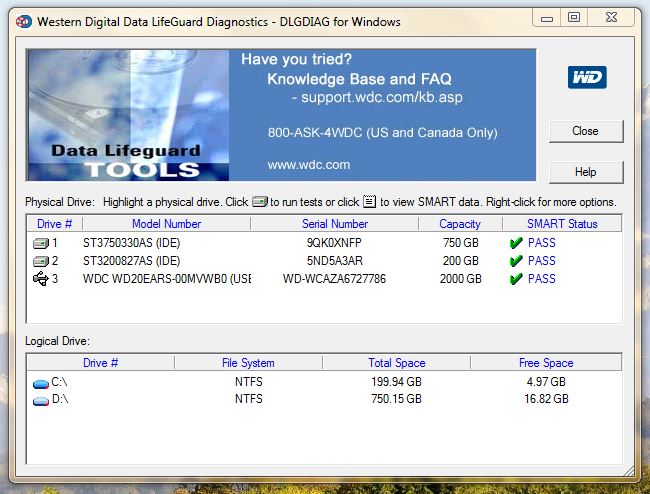Click the run tests icon in instructions
The image size is (650, 494).
260,202
